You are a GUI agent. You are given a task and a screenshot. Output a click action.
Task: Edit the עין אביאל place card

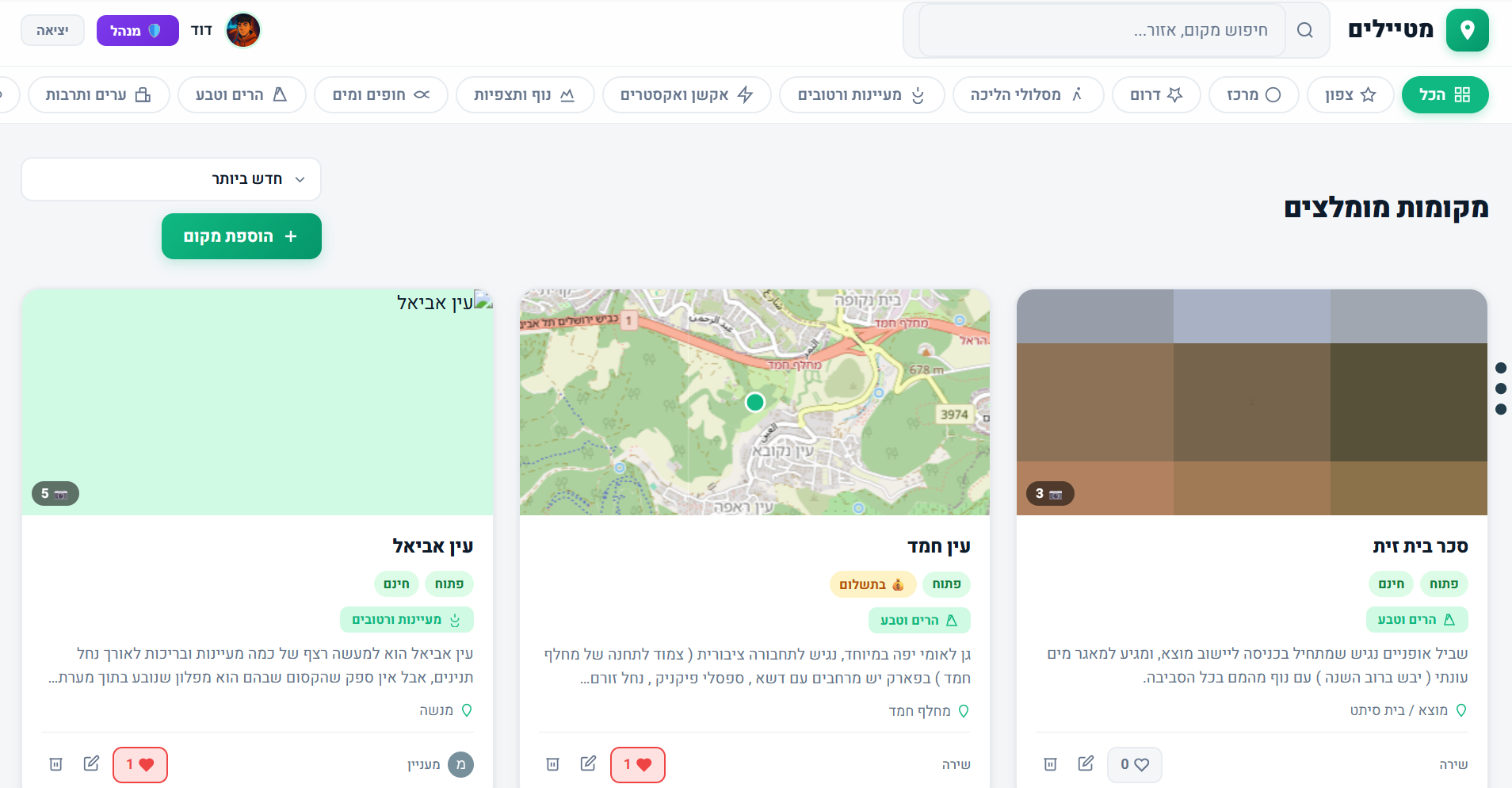(x=91, y=763)
